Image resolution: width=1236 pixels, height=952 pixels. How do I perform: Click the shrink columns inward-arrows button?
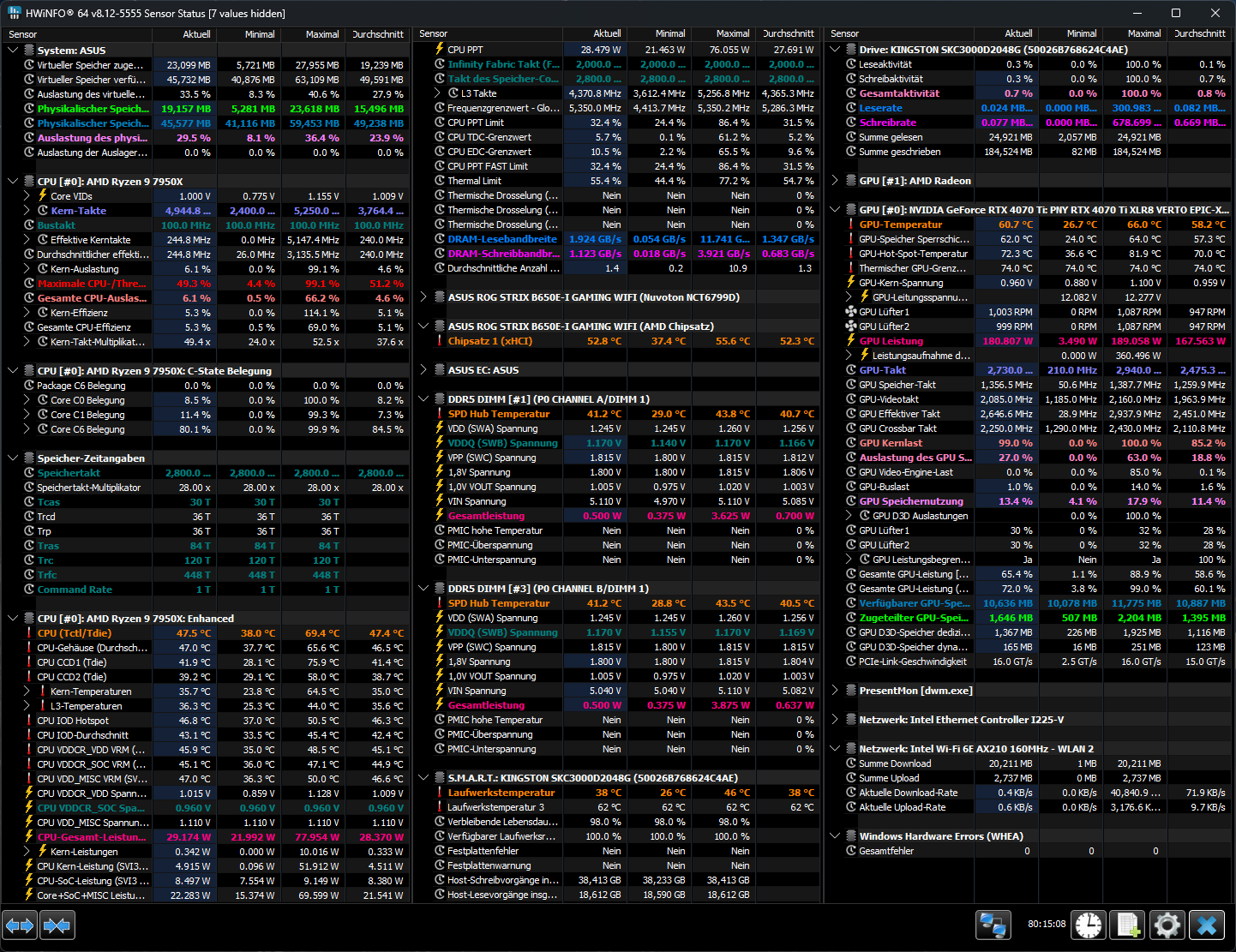57,925
